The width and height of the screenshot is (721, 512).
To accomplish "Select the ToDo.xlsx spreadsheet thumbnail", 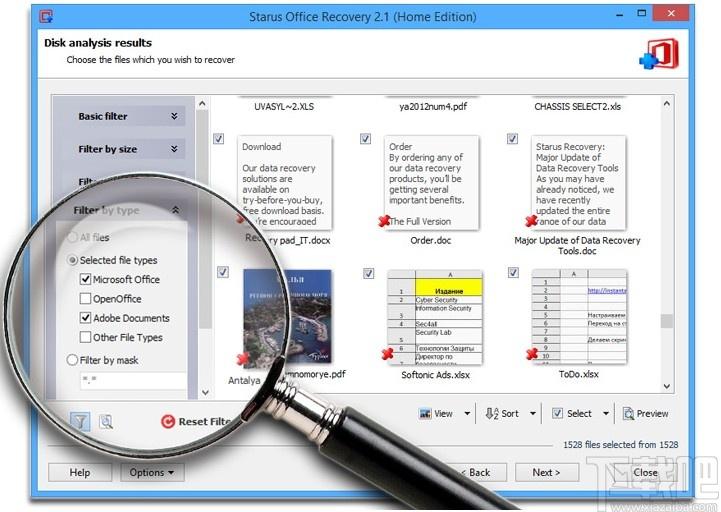I will coord(579,317).
